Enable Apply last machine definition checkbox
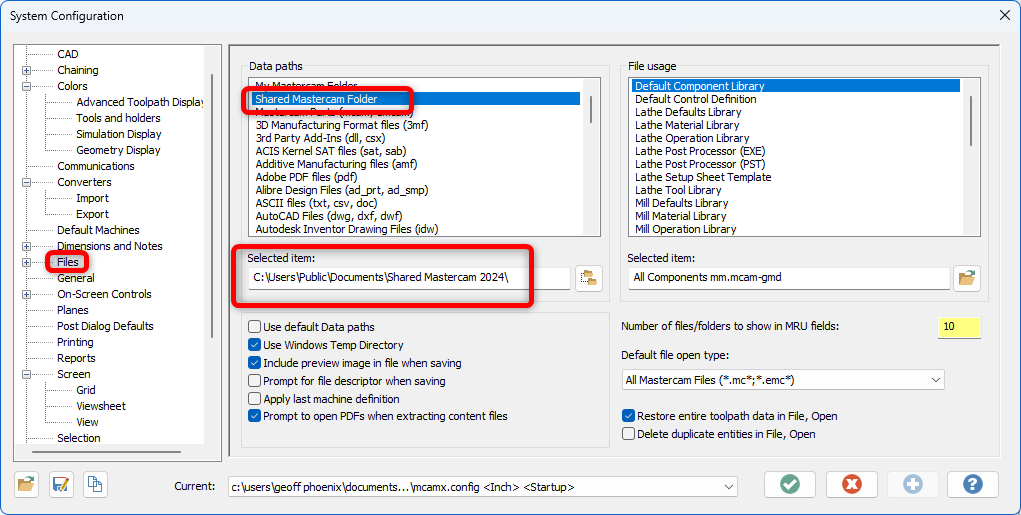This screenshot has height=515, width=1021. point(255,398)
